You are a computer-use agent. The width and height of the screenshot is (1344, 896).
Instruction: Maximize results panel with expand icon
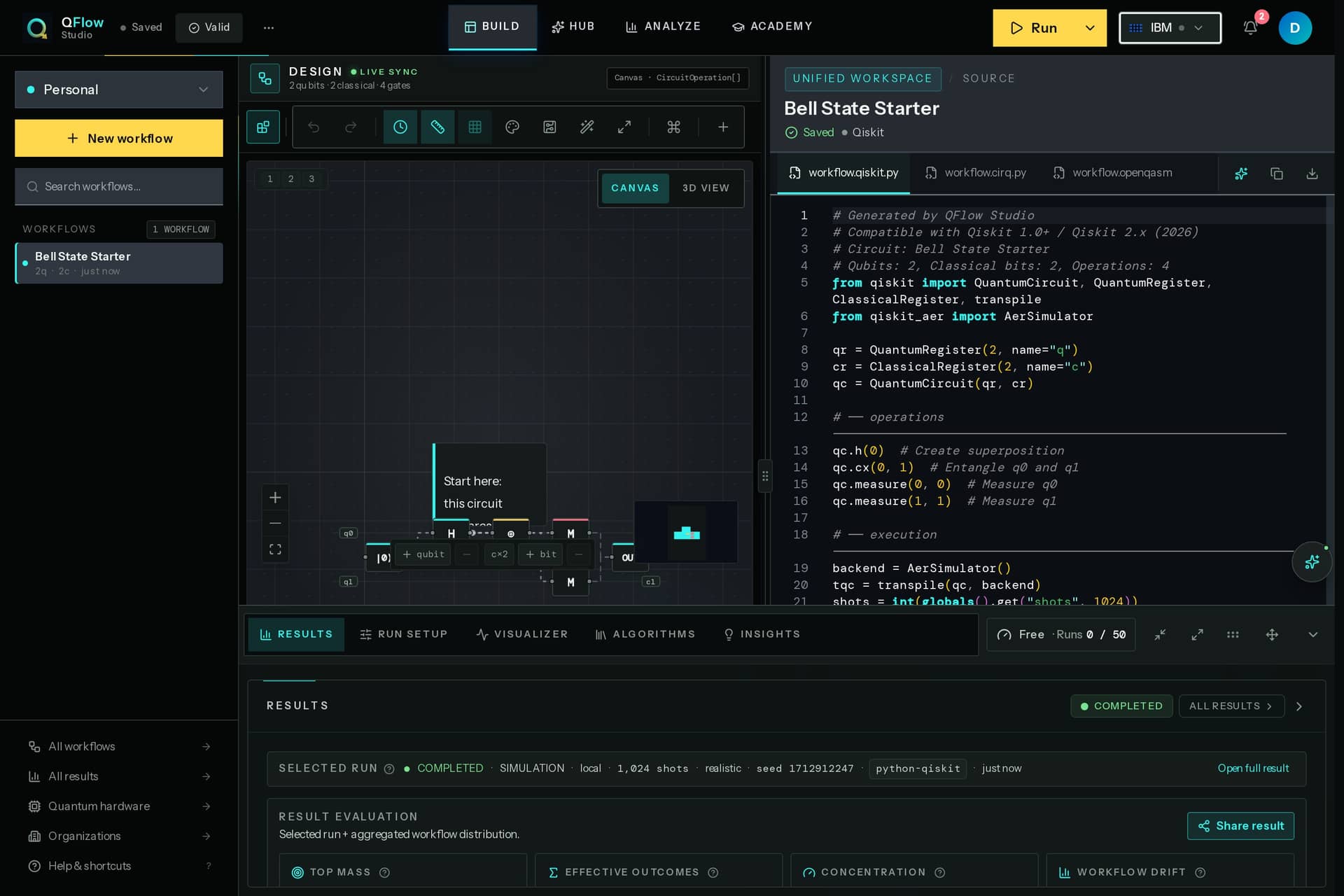pyautogui.click(x=1197, y=634)
